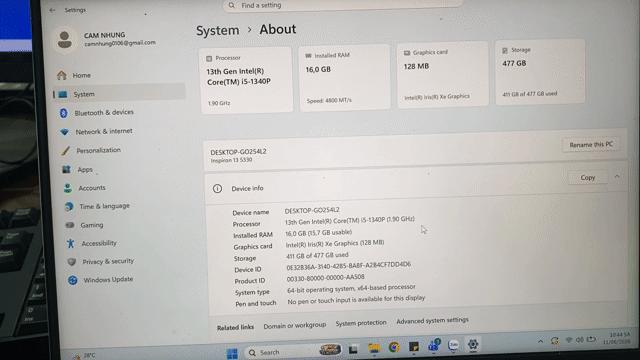
Task: Click System in the breadcrumb
Action: (218, 31)
